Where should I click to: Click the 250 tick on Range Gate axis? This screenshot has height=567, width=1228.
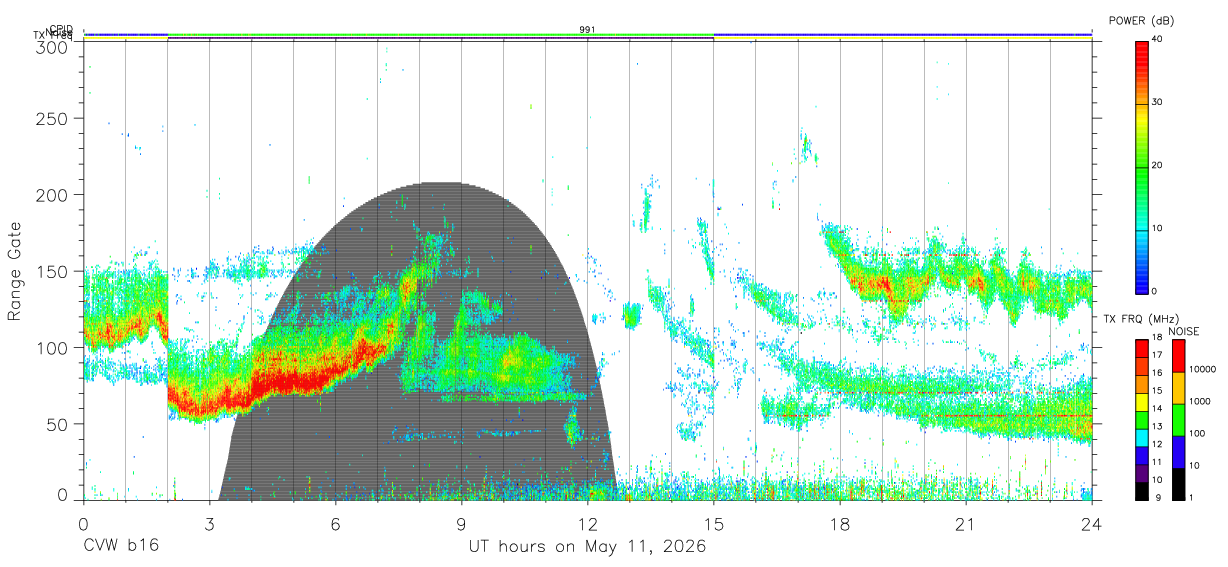tap(54, 118)
